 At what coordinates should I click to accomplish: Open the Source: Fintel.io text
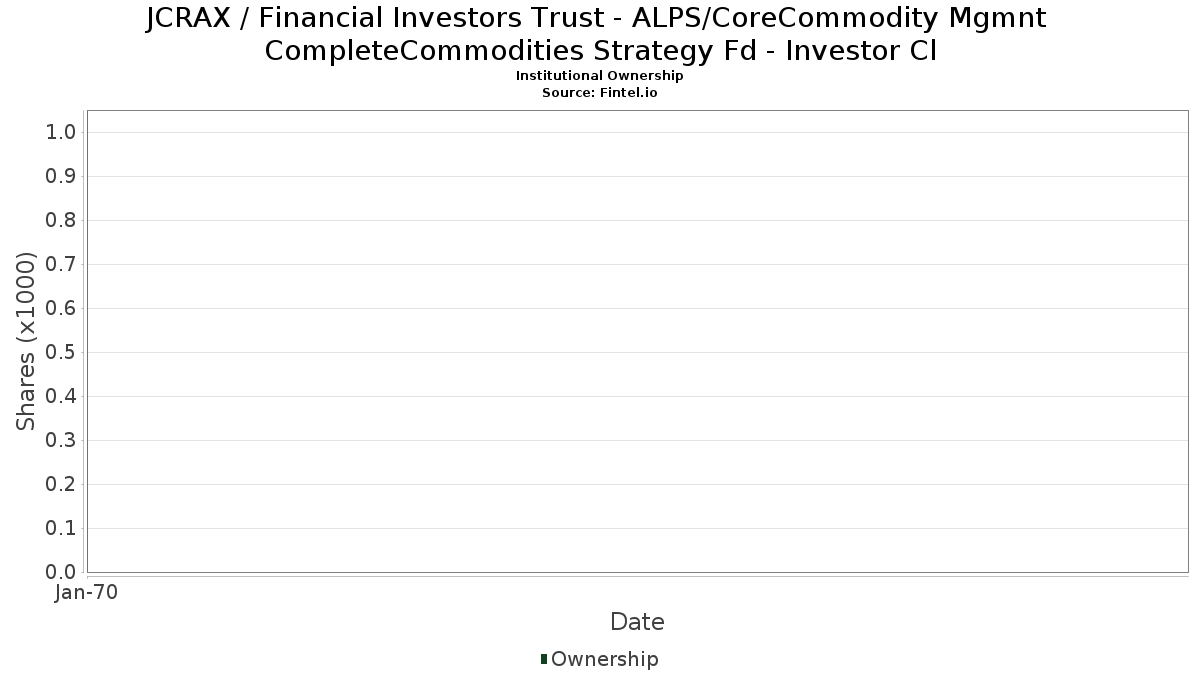(599, 92)
